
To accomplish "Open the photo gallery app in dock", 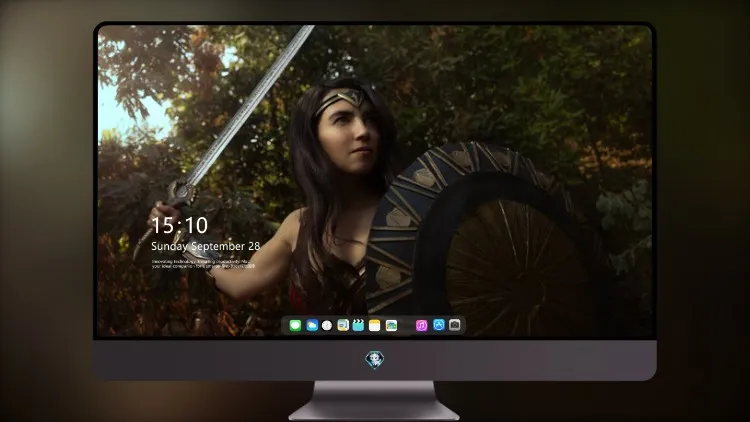I will 391,326.
